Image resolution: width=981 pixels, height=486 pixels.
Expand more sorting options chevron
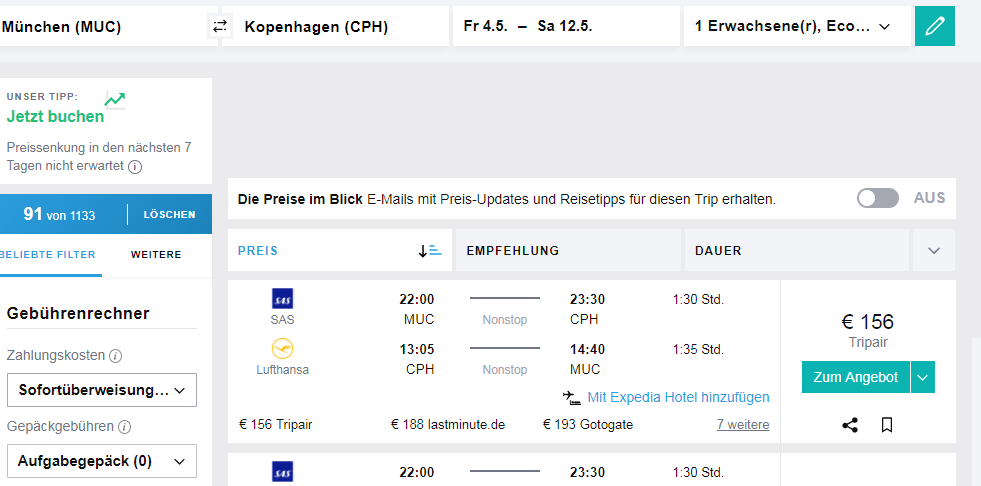click(934, 251)
